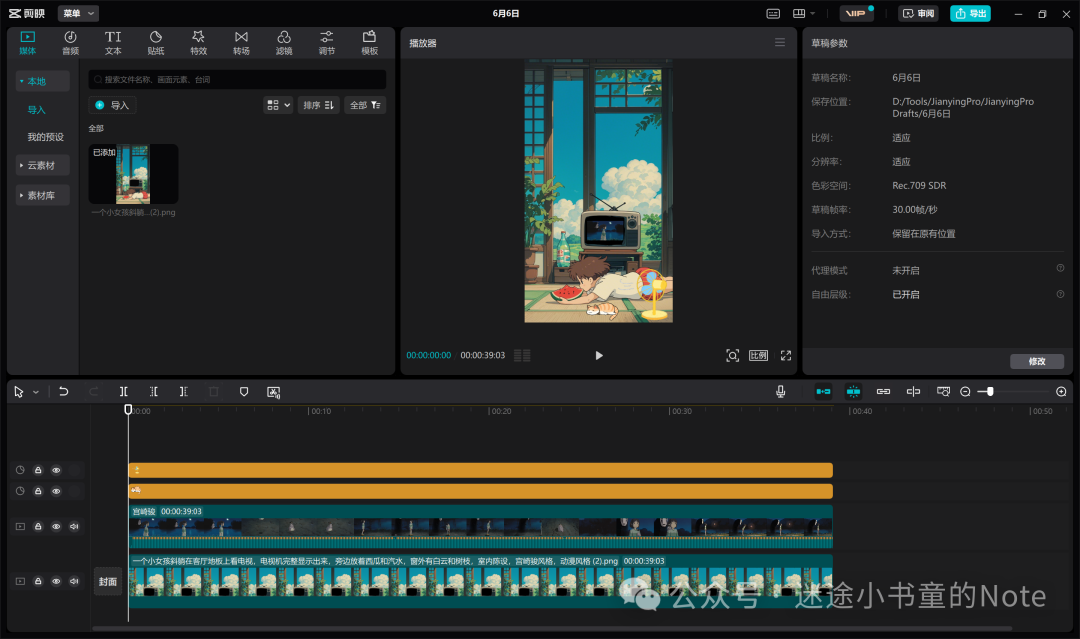Screen dimensions: 1080x639
Task: Open the 全部 filter dropdown
Action: (x=365, y=105)
